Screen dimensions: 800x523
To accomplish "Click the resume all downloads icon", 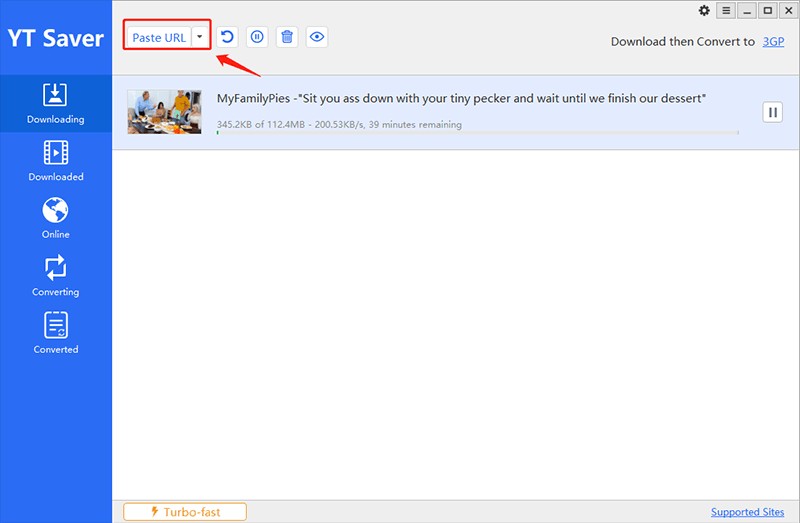I will pos(227,37).
